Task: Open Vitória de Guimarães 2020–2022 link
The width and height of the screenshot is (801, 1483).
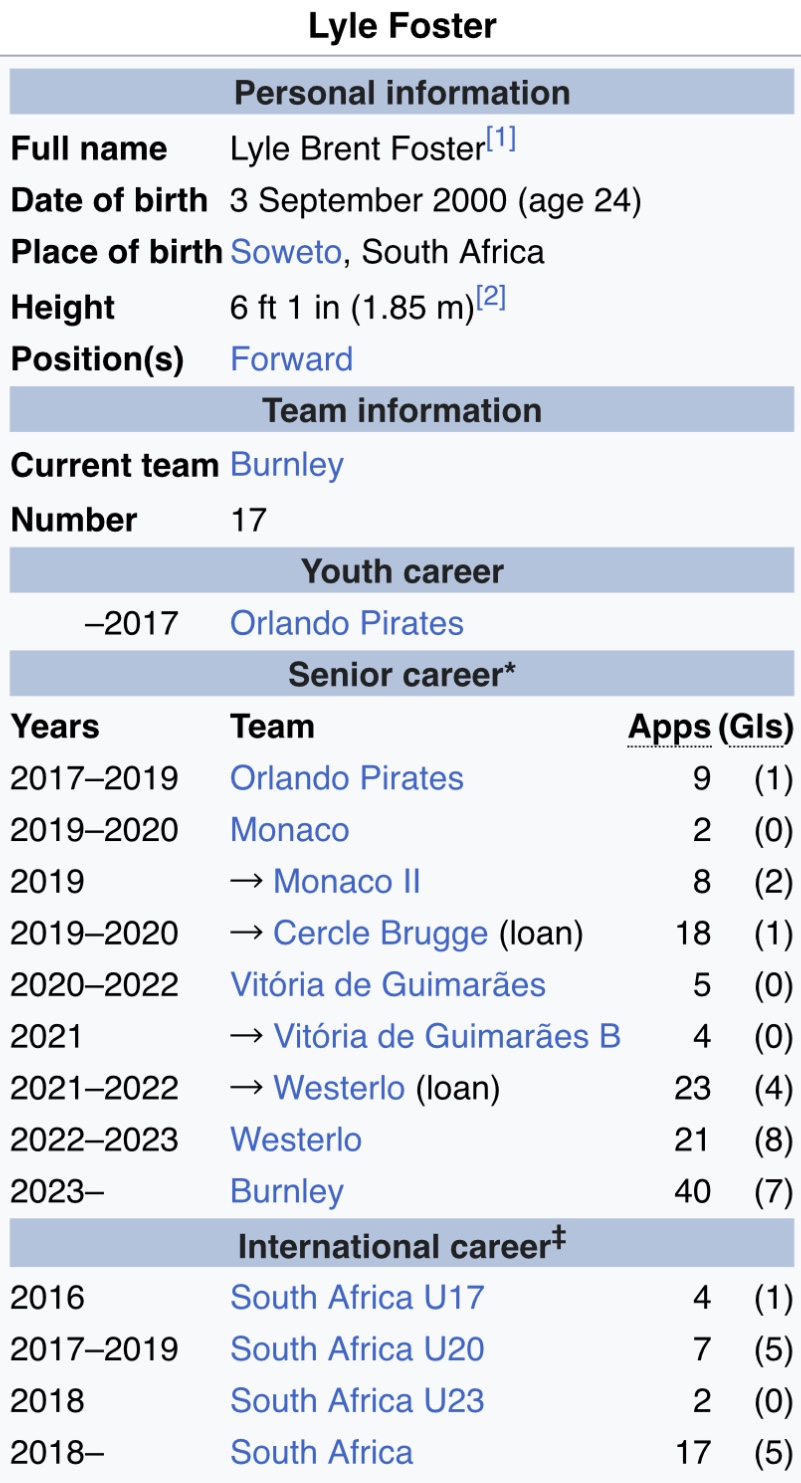Action: pos(388,985)
